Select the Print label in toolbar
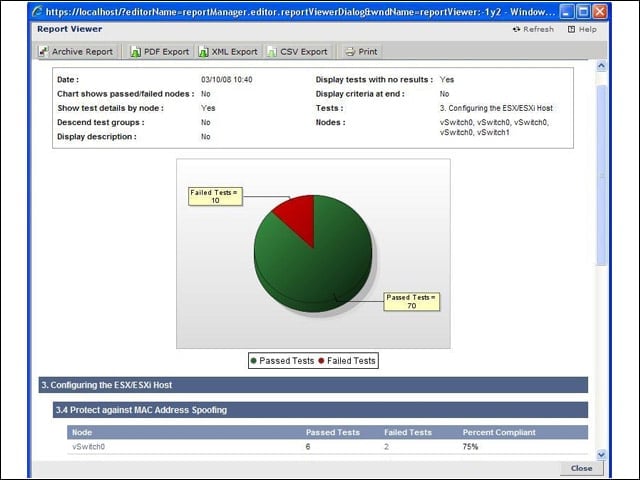 (368, 52)
